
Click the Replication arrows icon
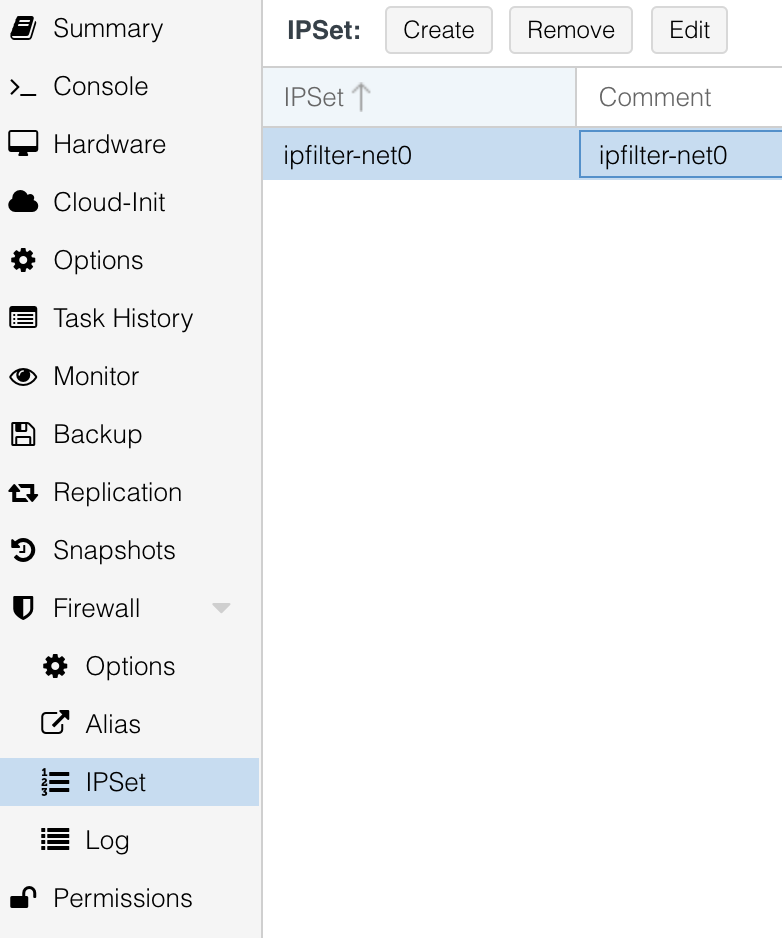[x=23, y=493]
